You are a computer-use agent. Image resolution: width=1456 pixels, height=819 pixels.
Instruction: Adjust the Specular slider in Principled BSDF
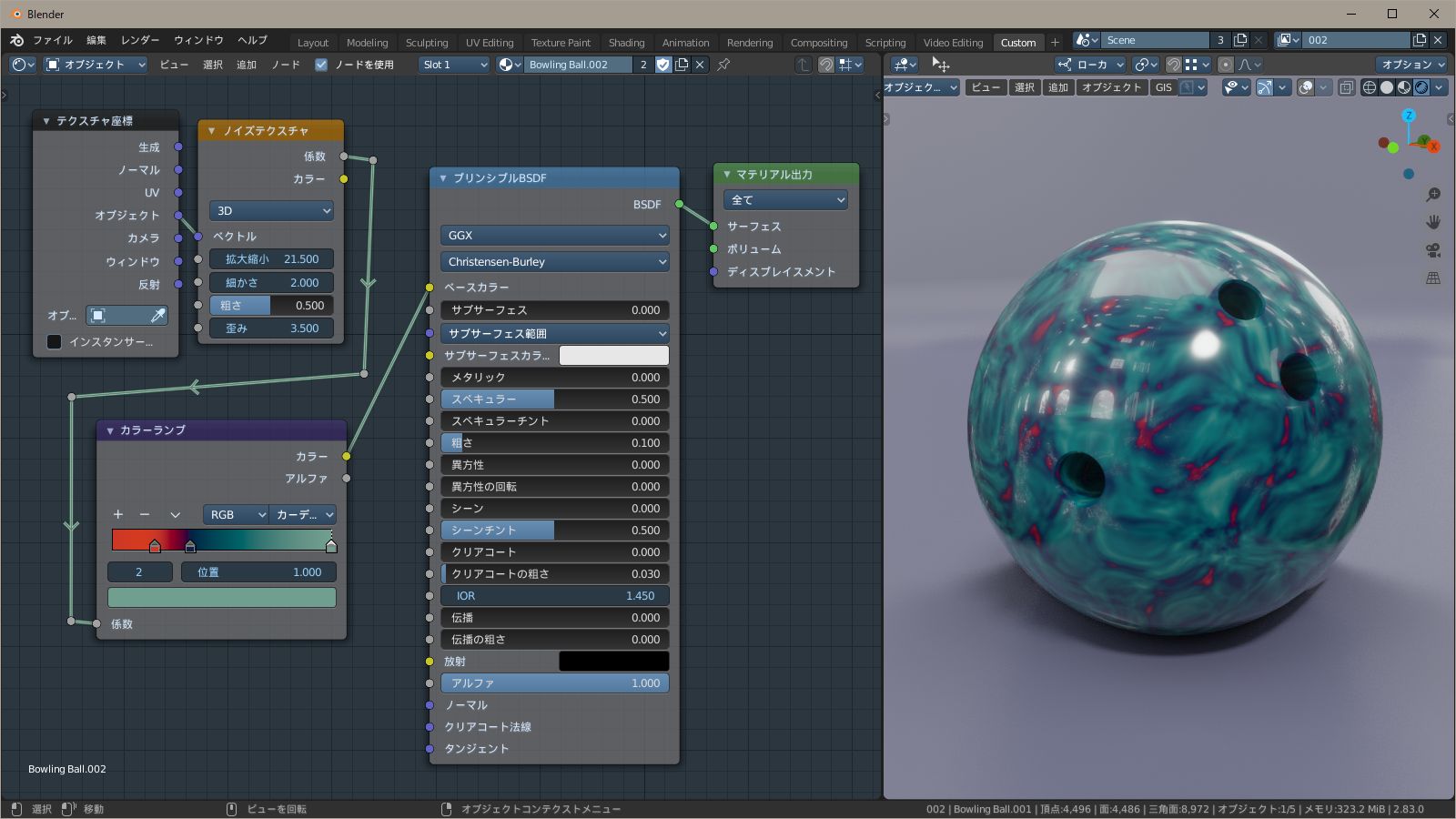click(x=554, y=399)
